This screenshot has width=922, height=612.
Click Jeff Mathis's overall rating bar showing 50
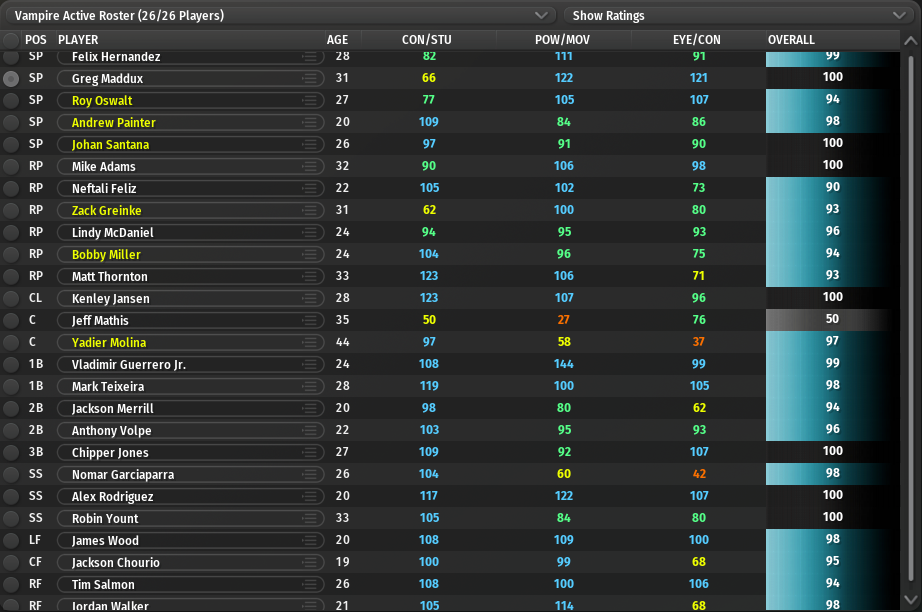coord(832,320)
